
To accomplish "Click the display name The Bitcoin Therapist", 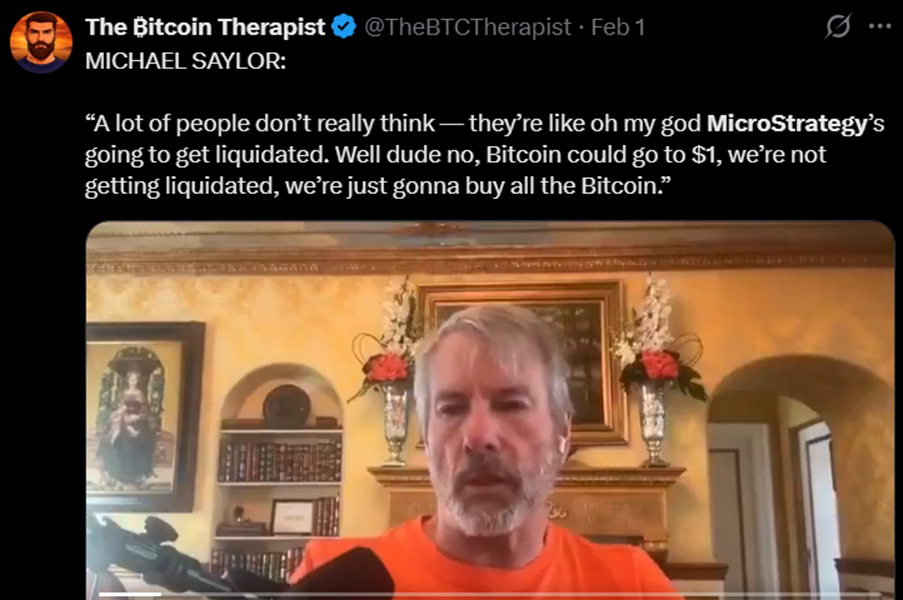I will coord(205,27).
